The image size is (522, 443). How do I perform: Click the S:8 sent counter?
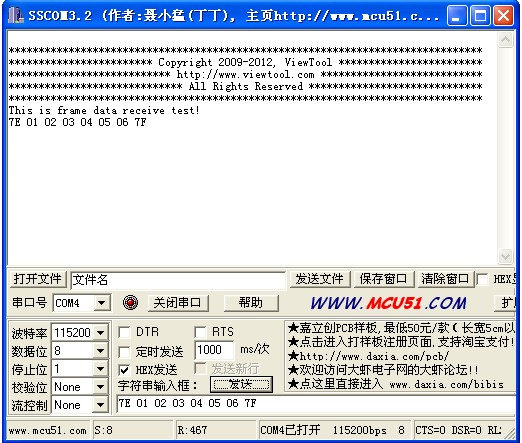[133, 430]
